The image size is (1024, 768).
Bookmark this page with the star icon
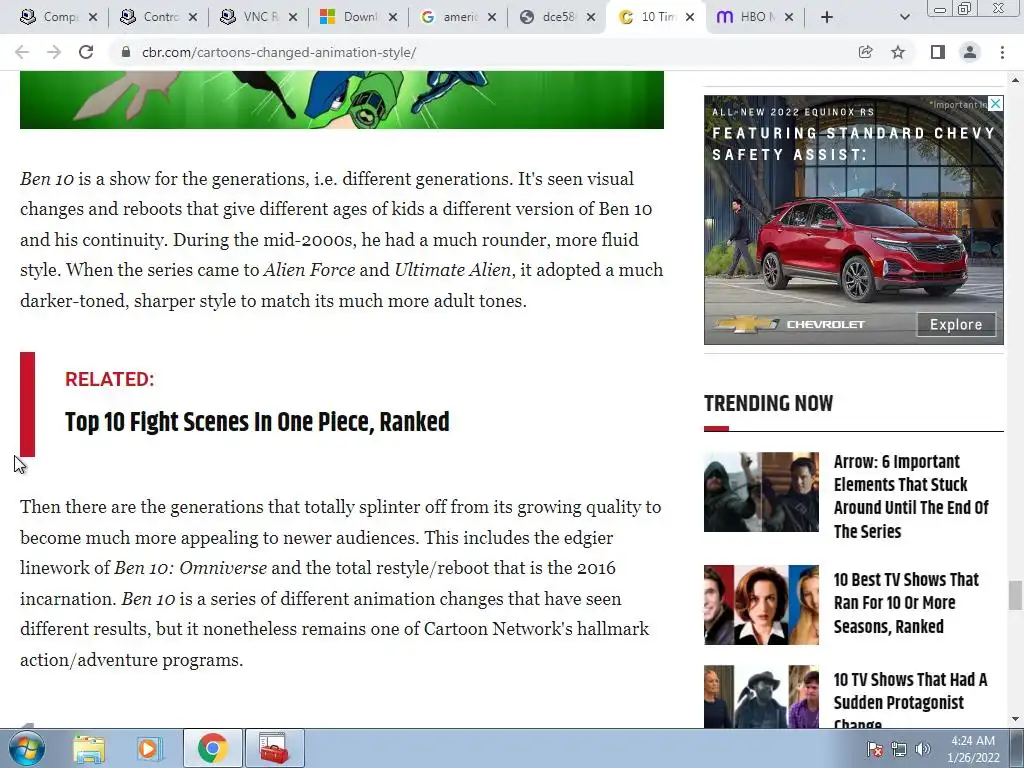(898, 52)
